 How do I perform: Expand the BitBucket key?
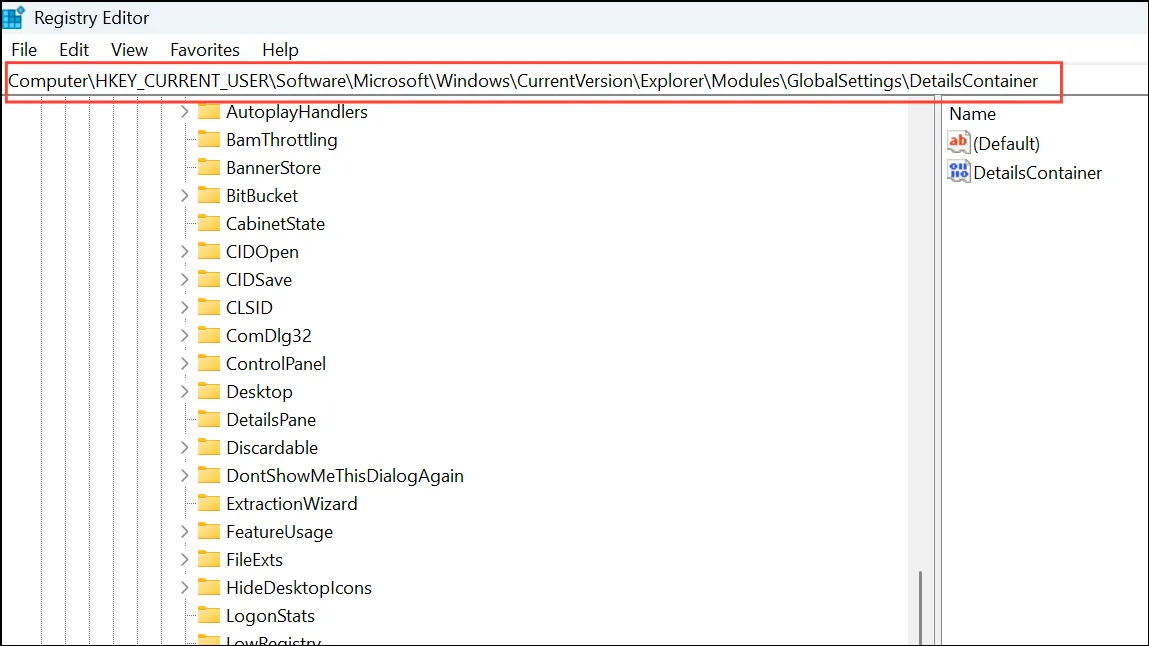[x=185, y=196]
